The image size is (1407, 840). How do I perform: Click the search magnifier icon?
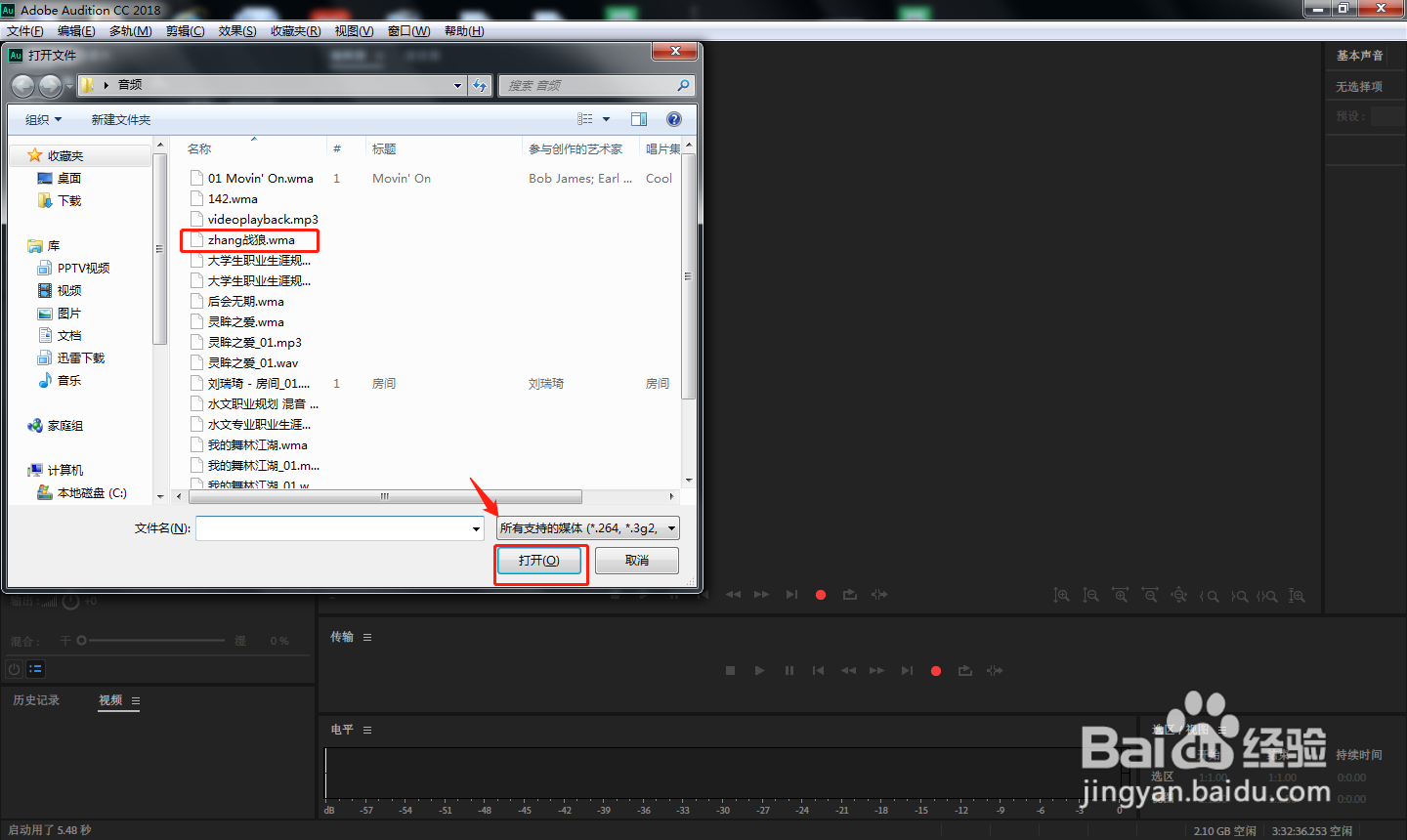683,86
